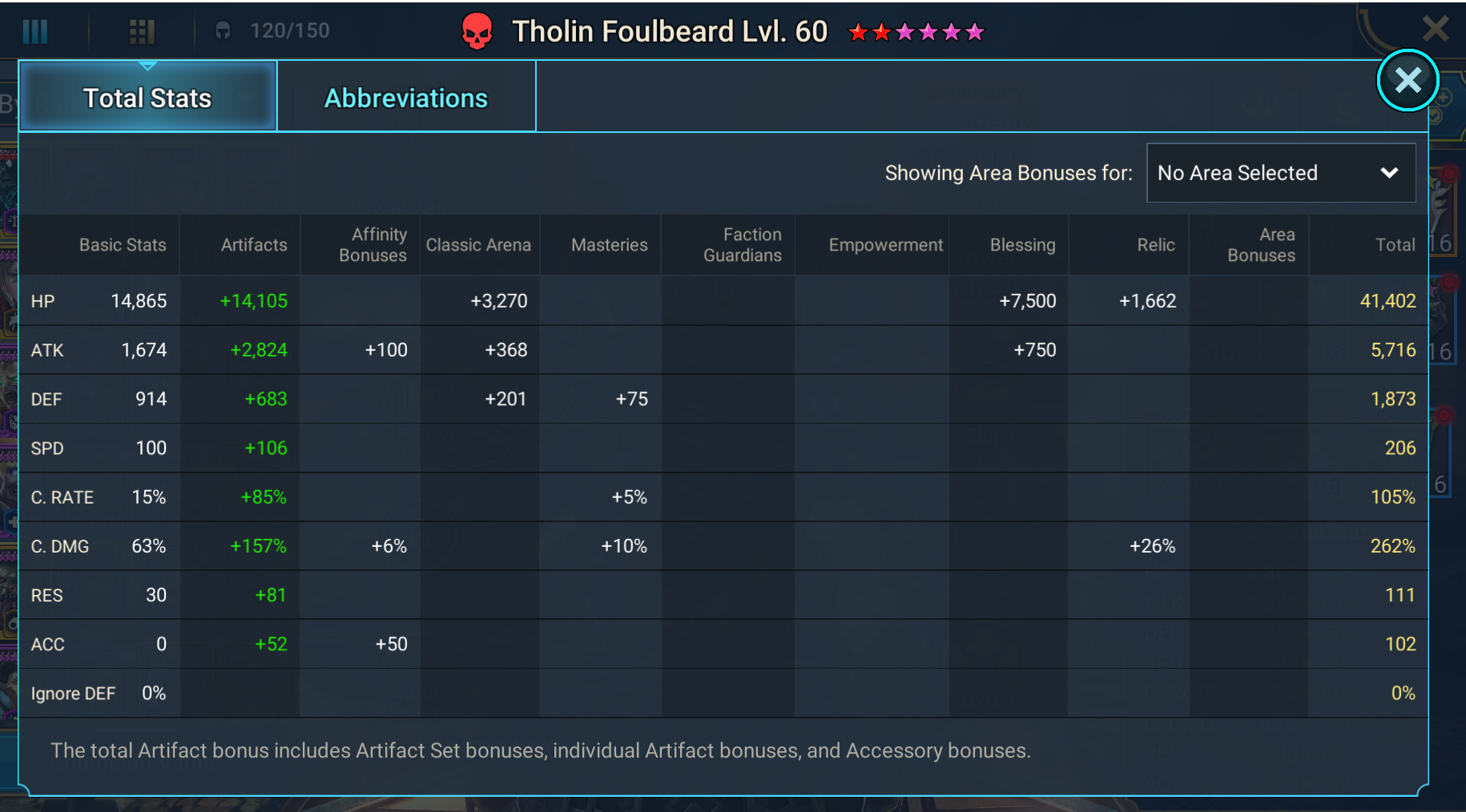Viewport: 1466px width, 812px height.
Task: Click the champion count helmet icon
Action: [224, 30]
